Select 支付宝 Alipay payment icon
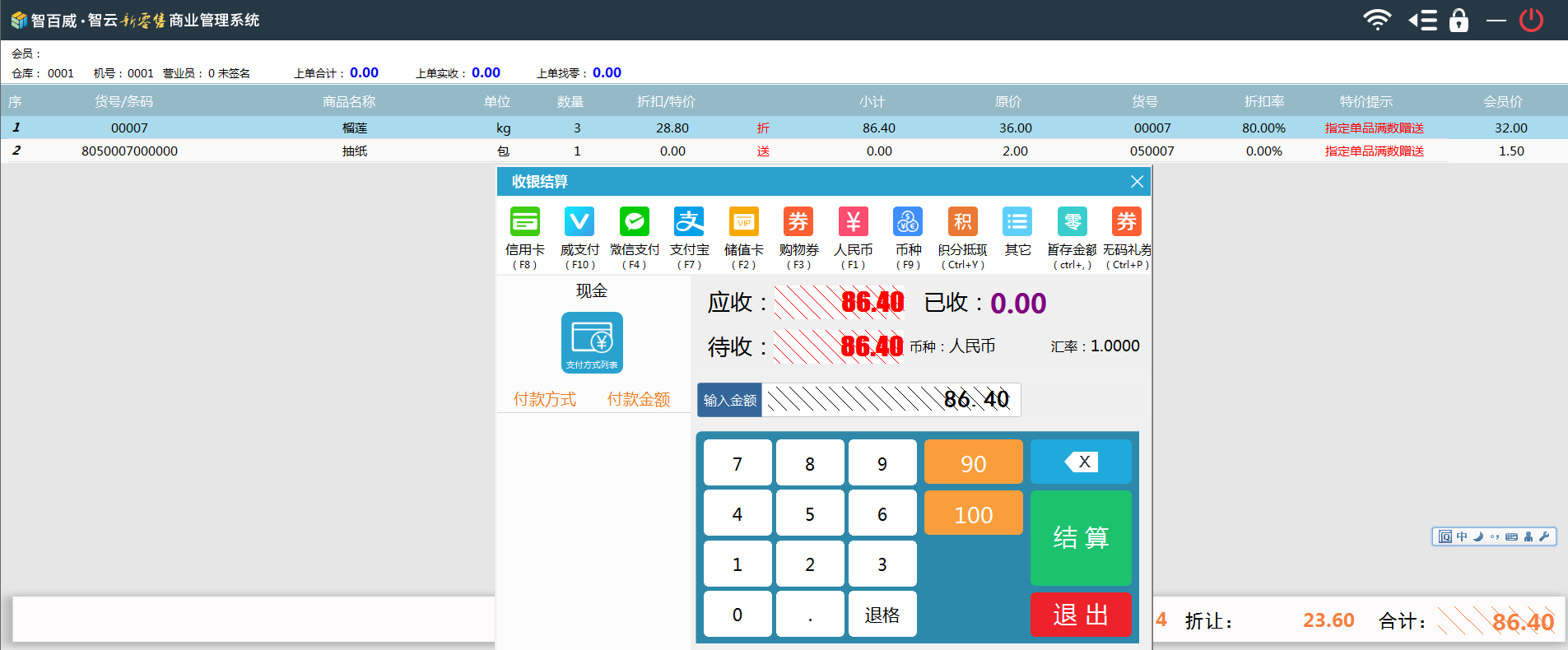 [x=689, y=223]
